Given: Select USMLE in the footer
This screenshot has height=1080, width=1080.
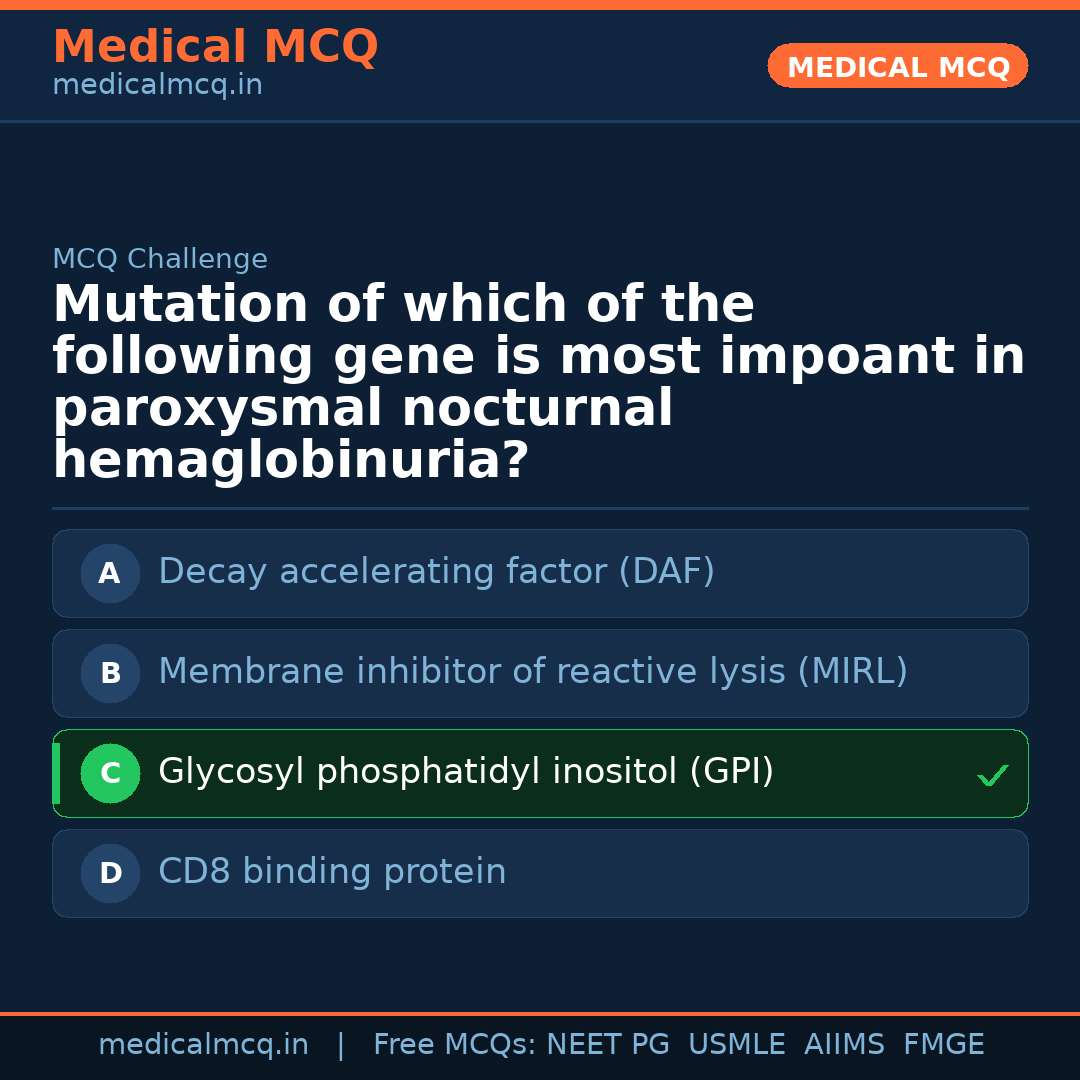Looking at the screenshot, I should tap(736, 1045).
